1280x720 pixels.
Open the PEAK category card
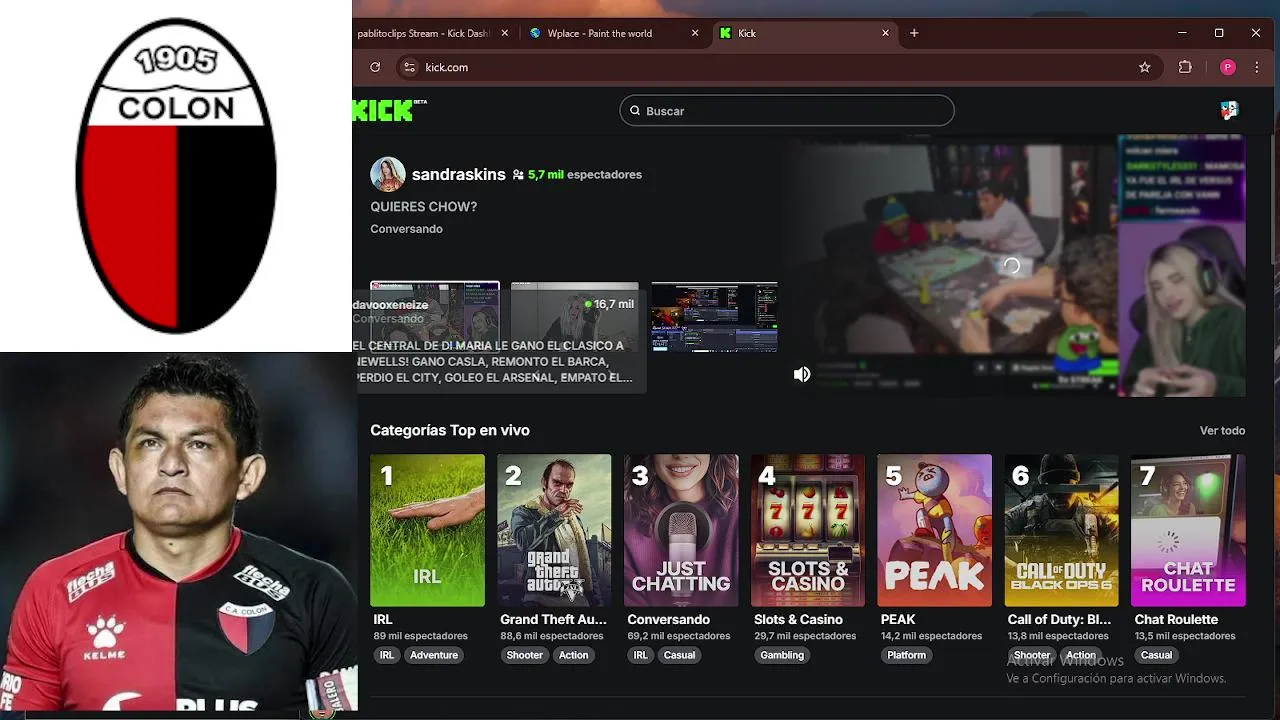[x=935, y=531]
